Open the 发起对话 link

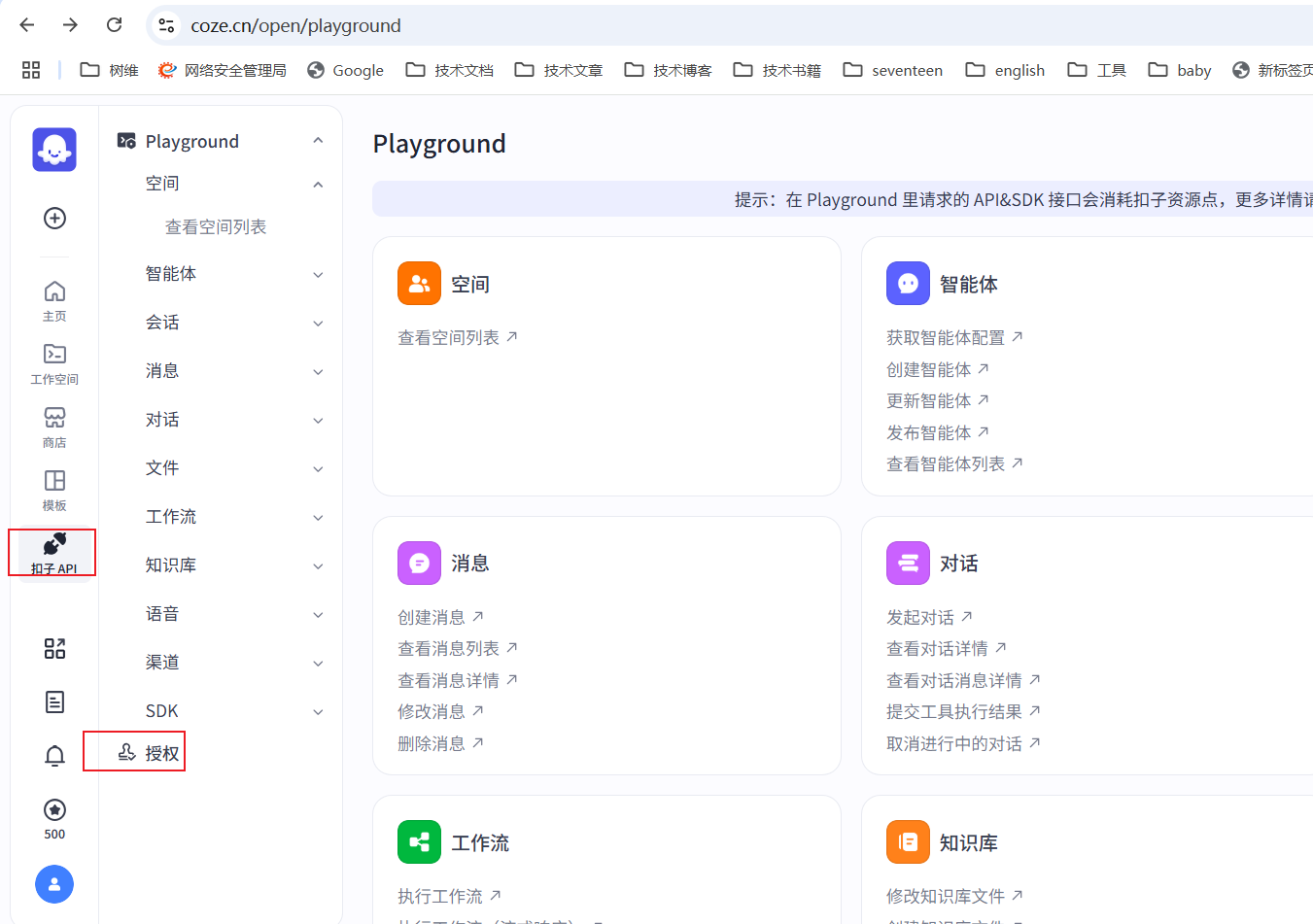[x=929, y=617]
